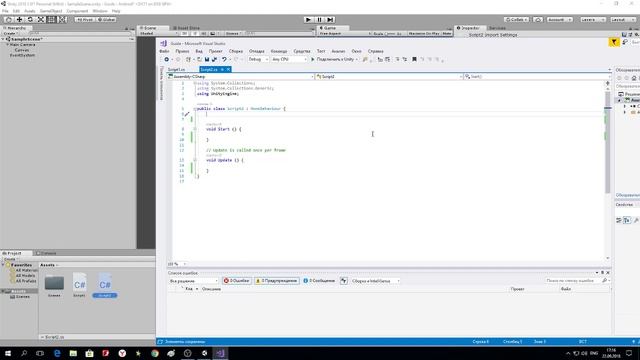Click the VS feedback flag icon
This screenshot has width=640, height=360.
614,42
